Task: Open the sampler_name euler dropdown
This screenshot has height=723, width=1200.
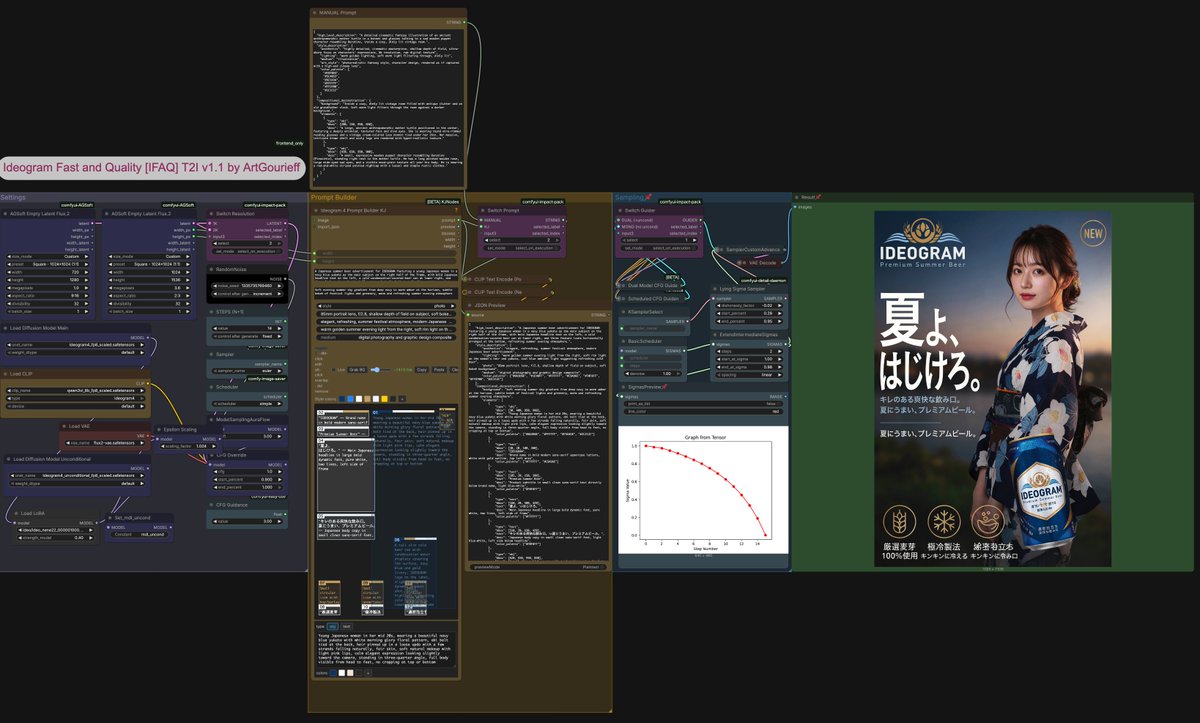Action: pos(247,371)
